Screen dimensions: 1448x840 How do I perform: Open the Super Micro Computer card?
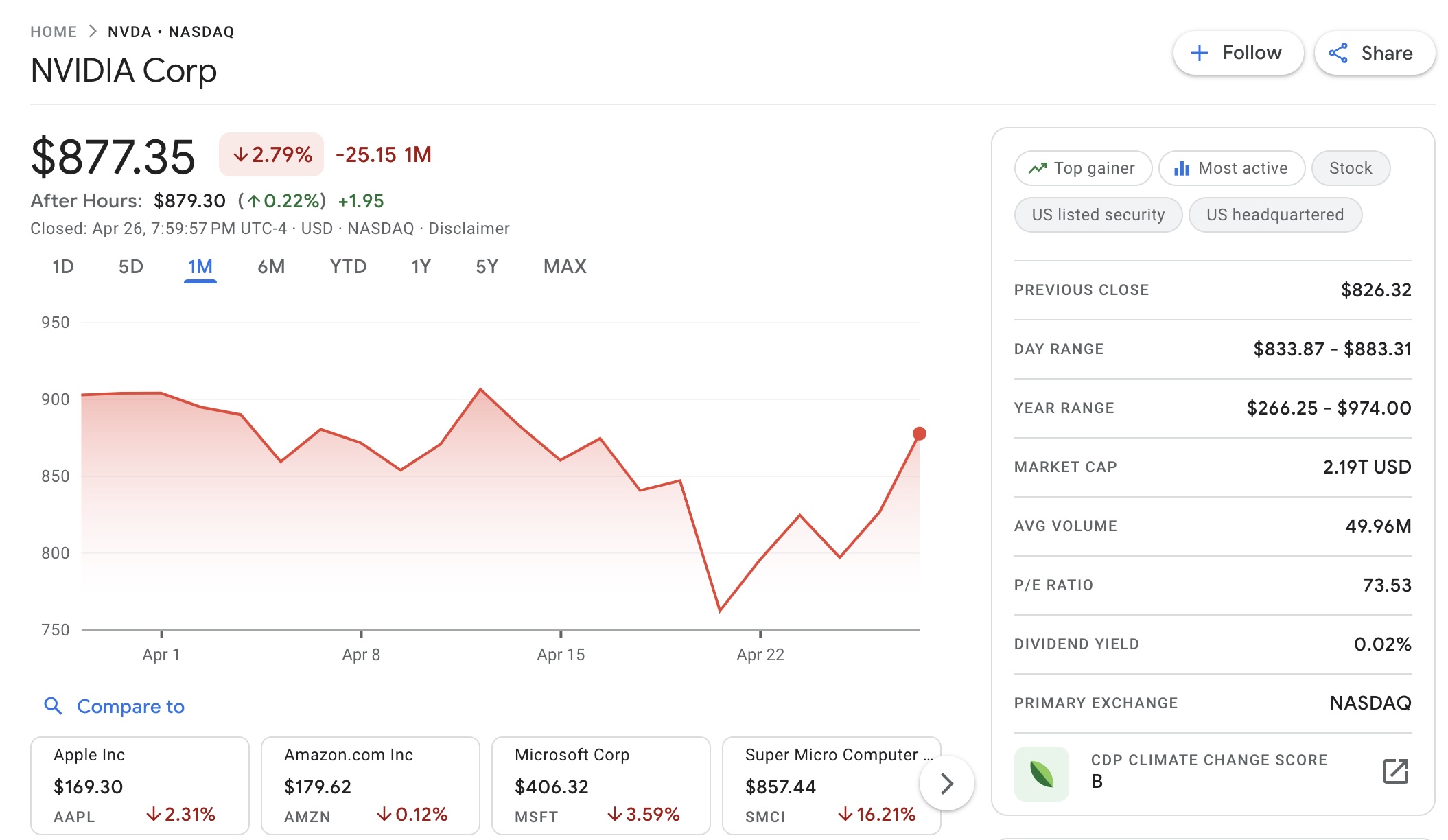(831, 786)
